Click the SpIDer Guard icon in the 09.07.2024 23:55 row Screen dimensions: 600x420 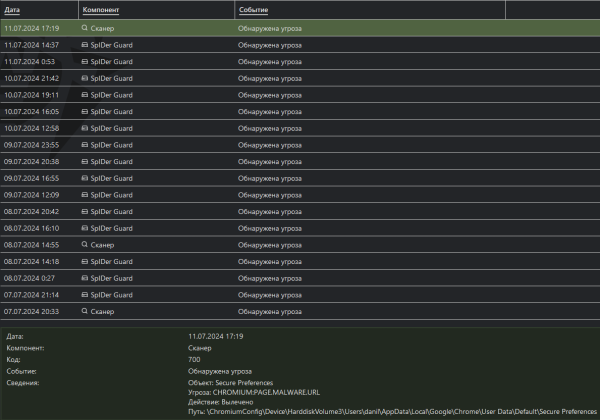tap(85, 145)
